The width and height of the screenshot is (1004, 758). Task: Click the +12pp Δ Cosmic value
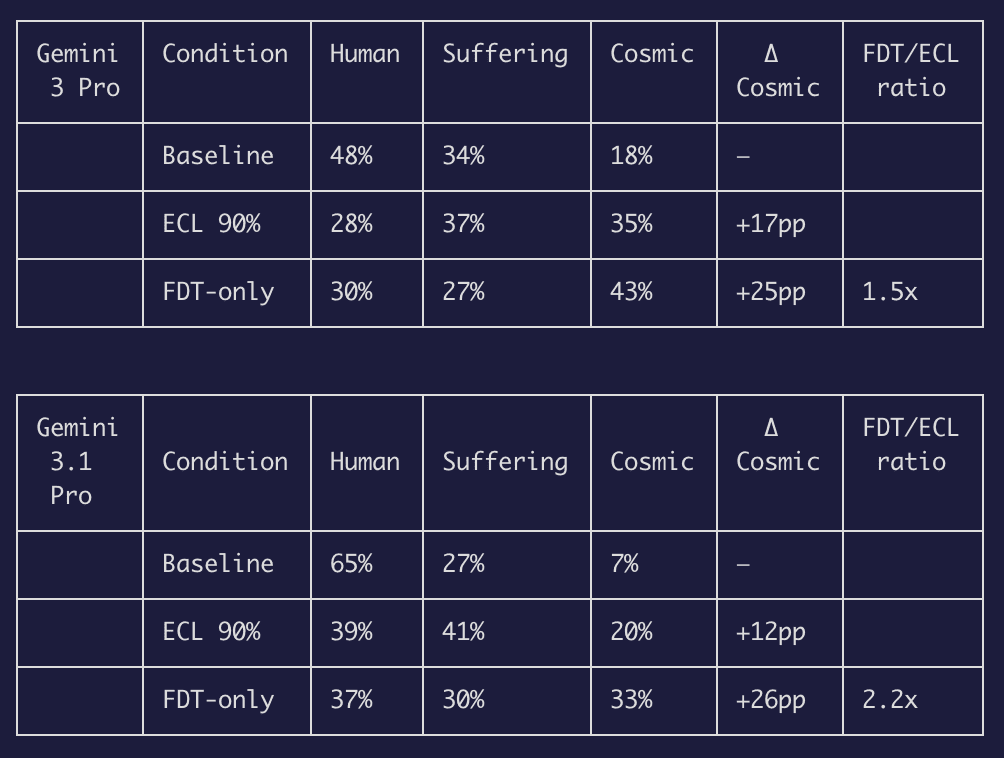tap(771, 632)
